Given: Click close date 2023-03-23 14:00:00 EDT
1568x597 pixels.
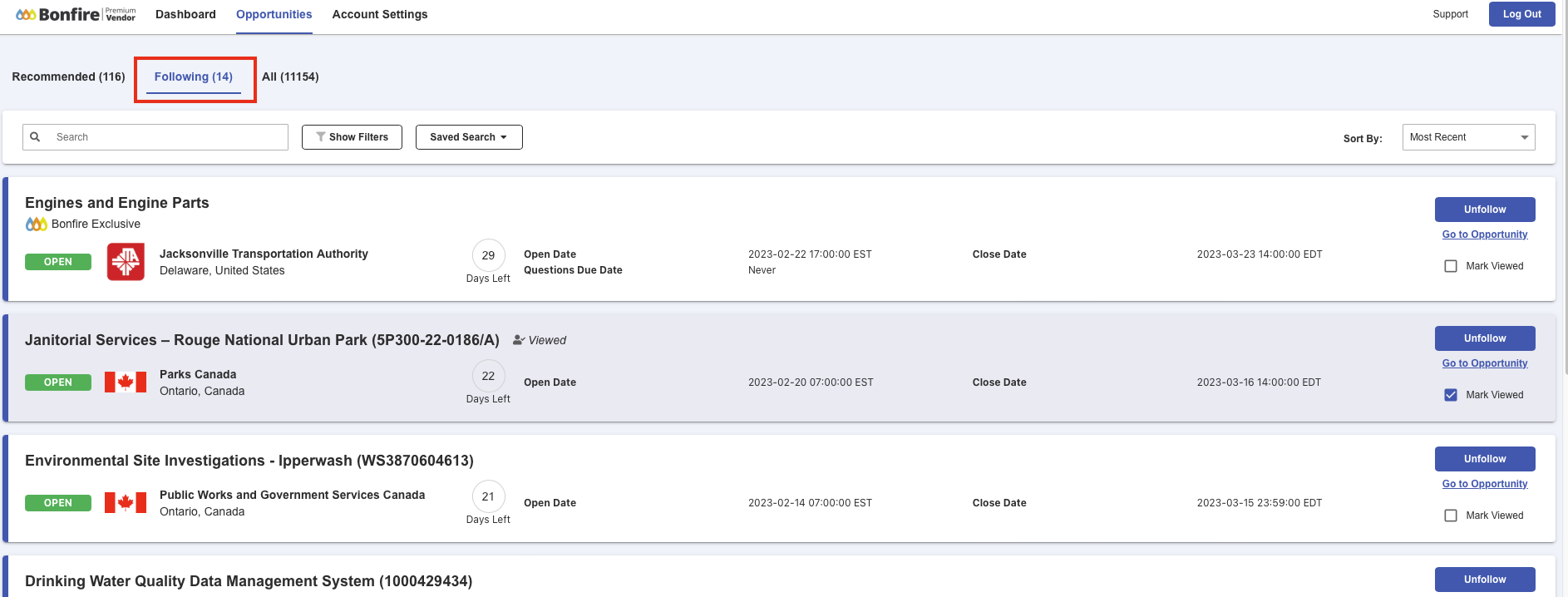Looking at the screenshot, I should (x=1260, y=254).
